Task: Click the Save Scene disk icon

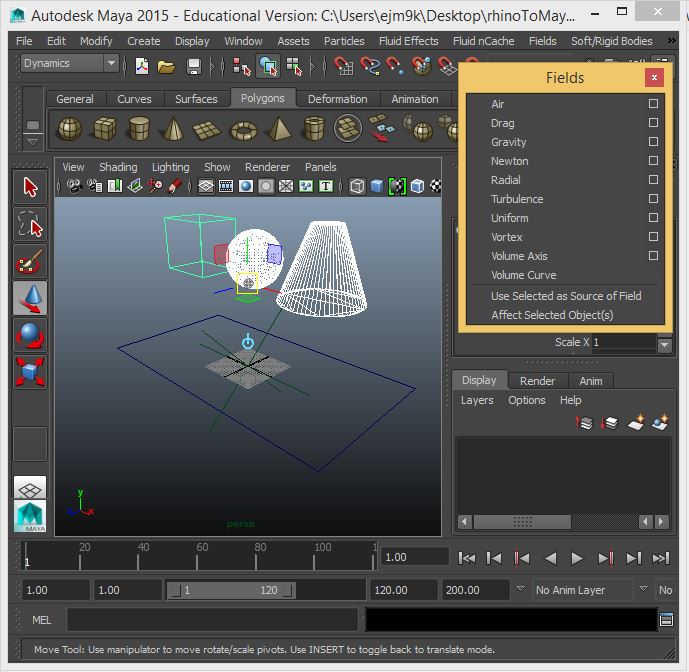Action: pyautogui.click(x=193, y=66)
